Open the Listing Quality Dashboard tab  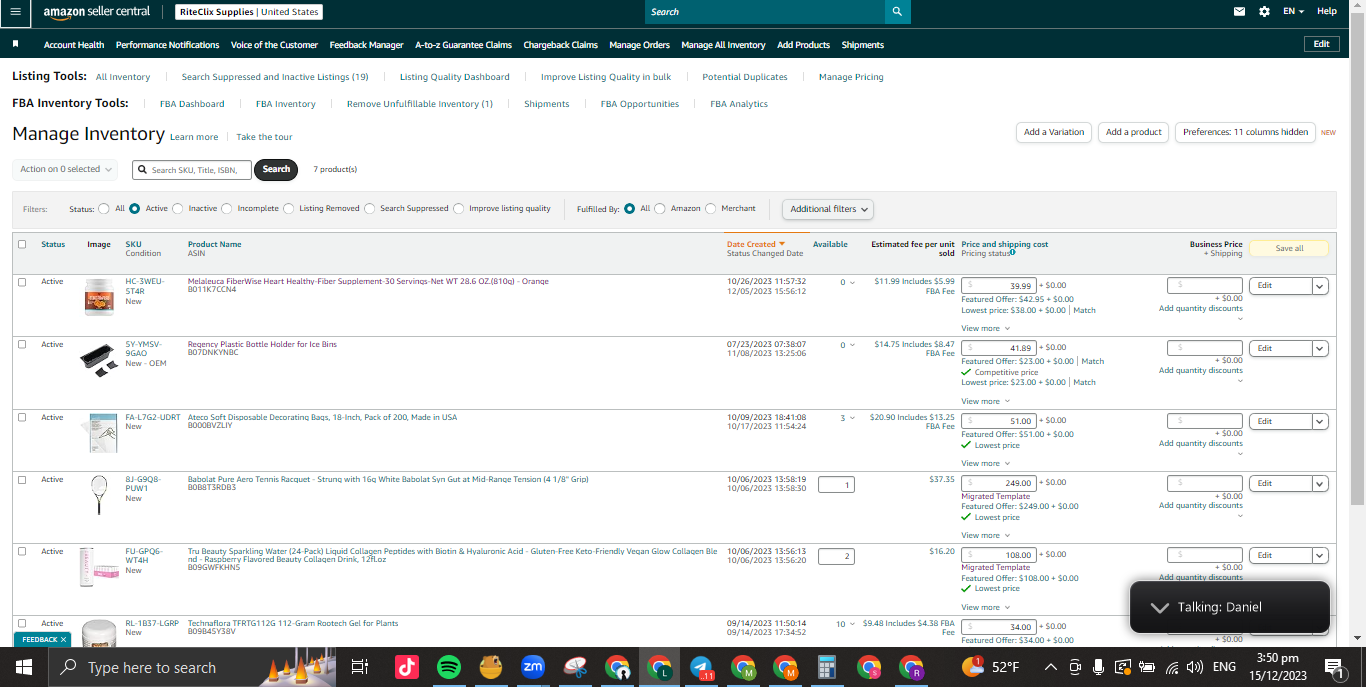[455, 77]
